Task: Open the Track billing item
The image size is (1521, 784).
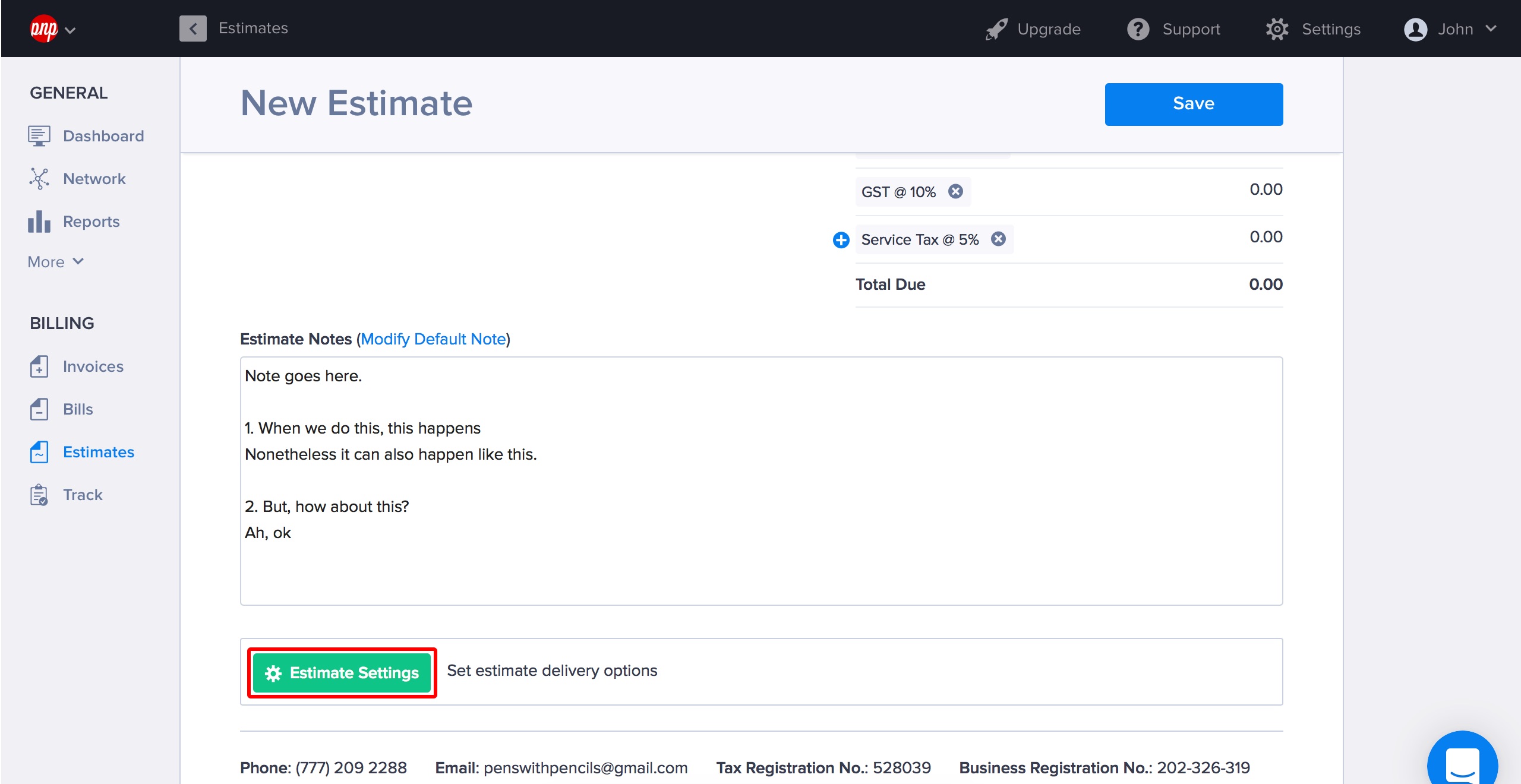Action: point(83,495)
